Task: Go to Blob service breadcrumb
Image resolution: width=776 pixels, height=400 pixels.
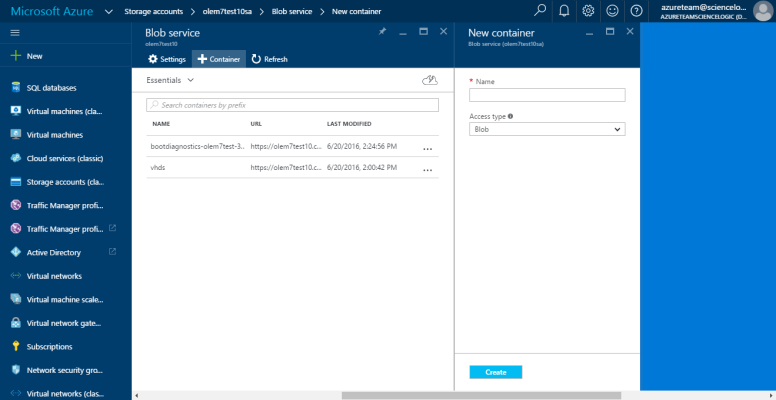Action: click(292, 11)
